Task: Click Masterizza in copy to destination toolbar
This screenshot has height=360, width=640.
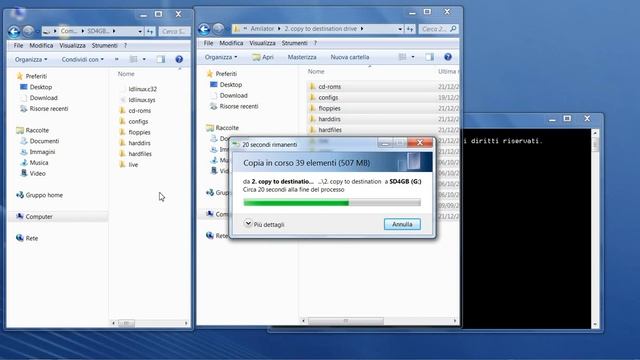Action: coord(302,57)
